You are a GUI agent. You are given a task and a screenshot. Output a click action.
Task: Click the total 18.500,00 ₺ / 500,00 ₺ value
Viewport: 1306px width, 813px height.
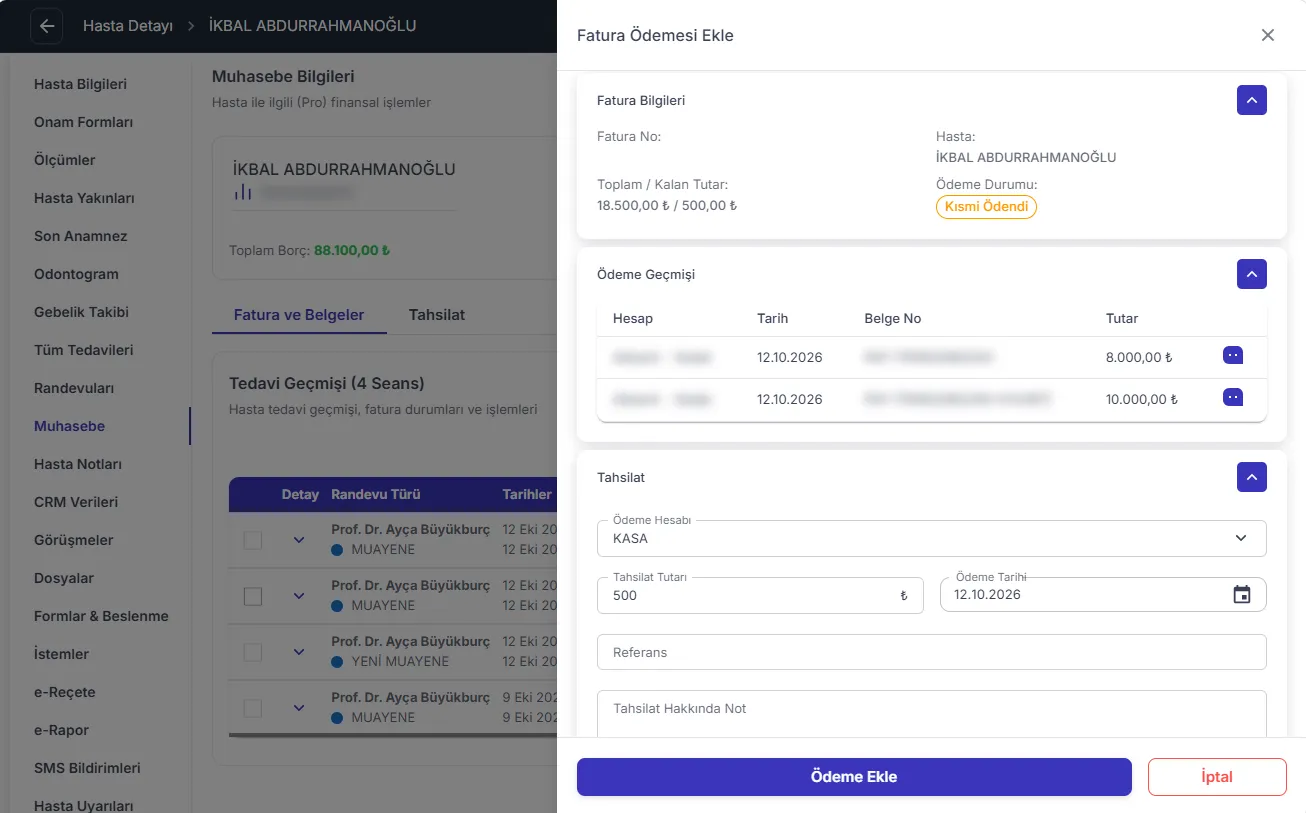667,206
